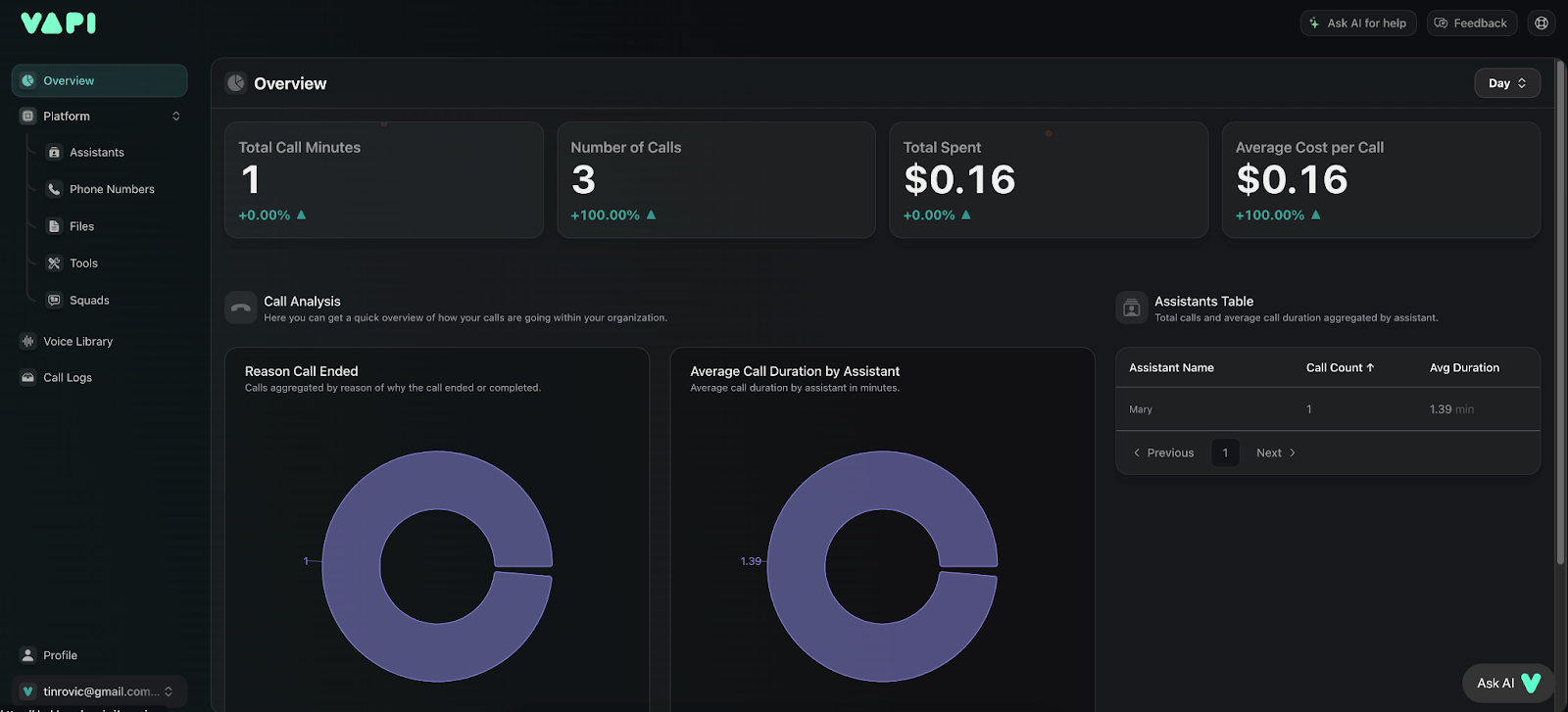Click the Feedback button

tap(1472, 23)
